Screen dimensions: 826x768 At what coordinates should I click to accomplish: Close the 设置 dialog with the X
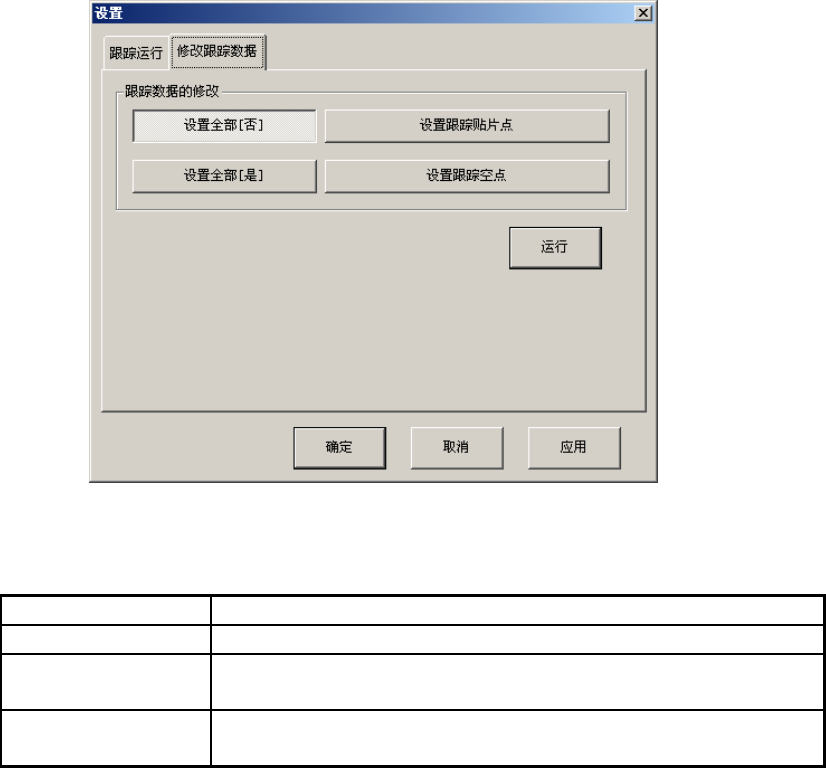coord(643,13)
